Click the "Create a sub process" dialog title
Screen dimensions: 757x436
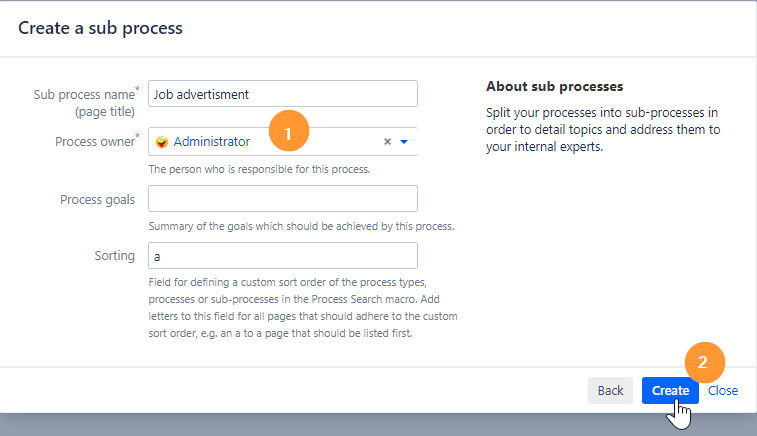101,28
